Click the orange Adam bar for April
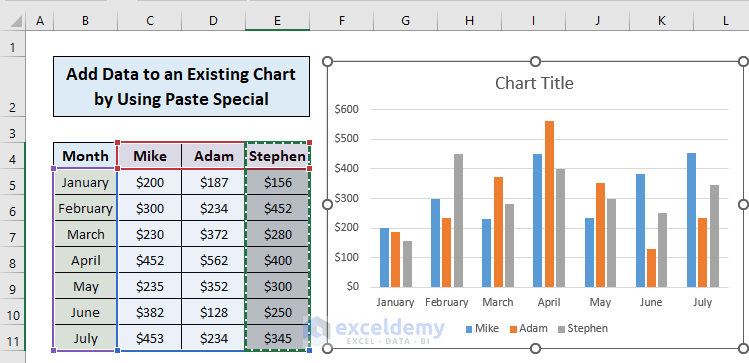 pos(549,204)
